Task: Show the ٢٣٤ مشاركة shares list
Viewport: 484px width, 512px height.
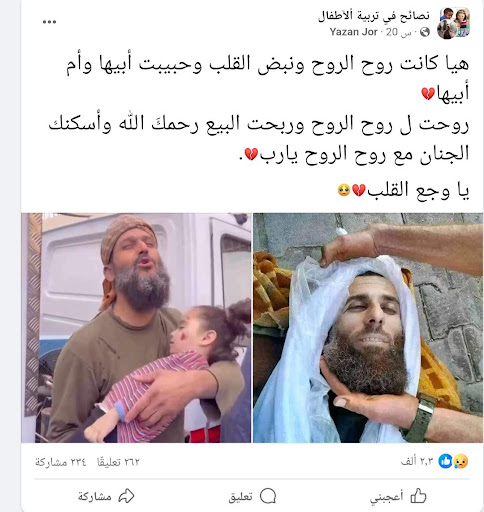Action: tap(61, 462)
